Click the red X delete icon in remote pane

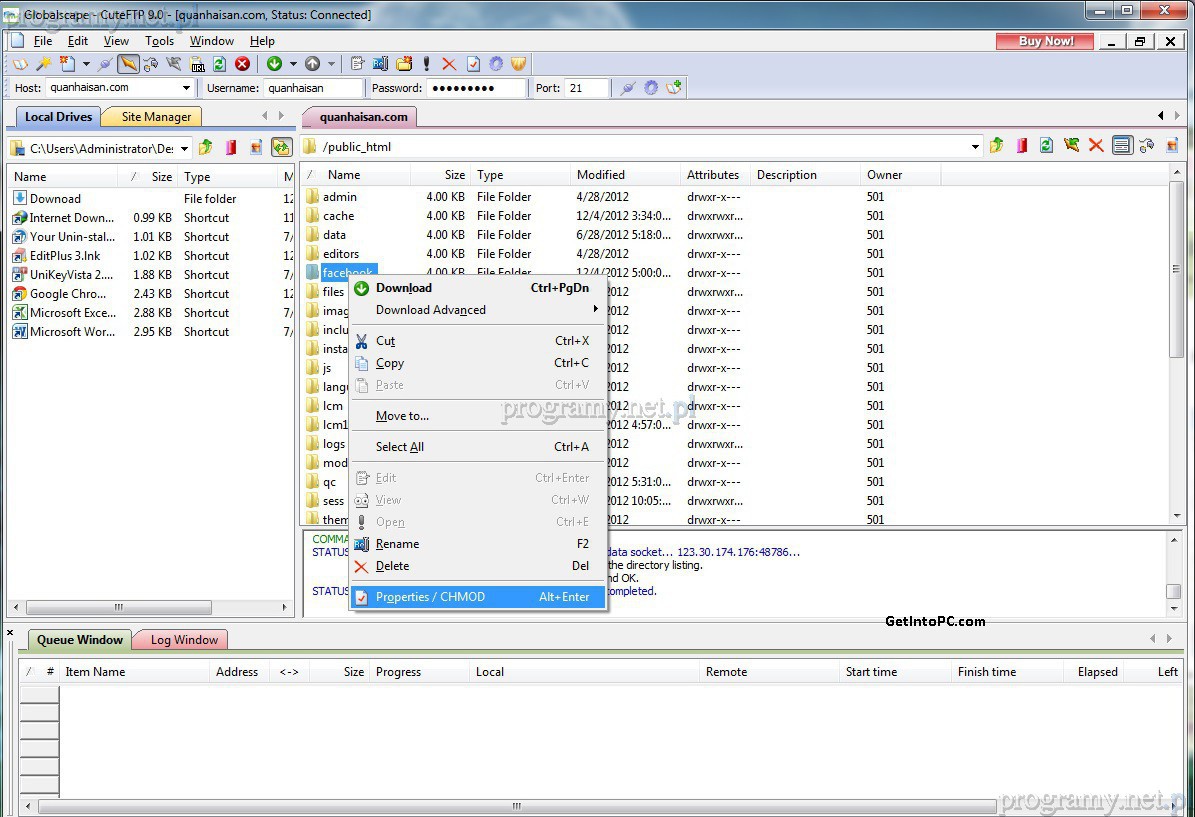click(1096, 146)
